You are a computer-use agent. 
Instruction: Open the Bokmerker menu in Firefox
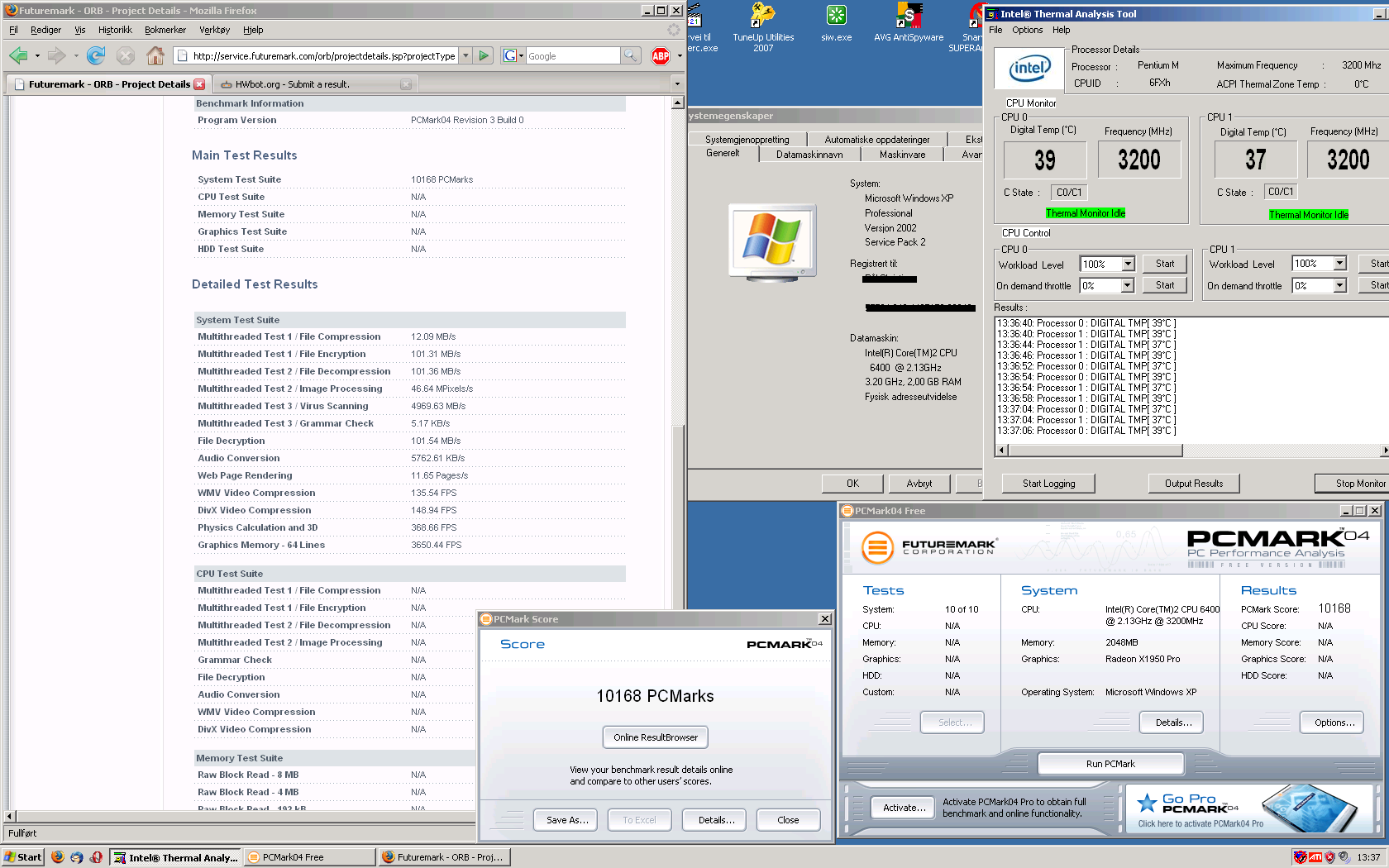165,30
